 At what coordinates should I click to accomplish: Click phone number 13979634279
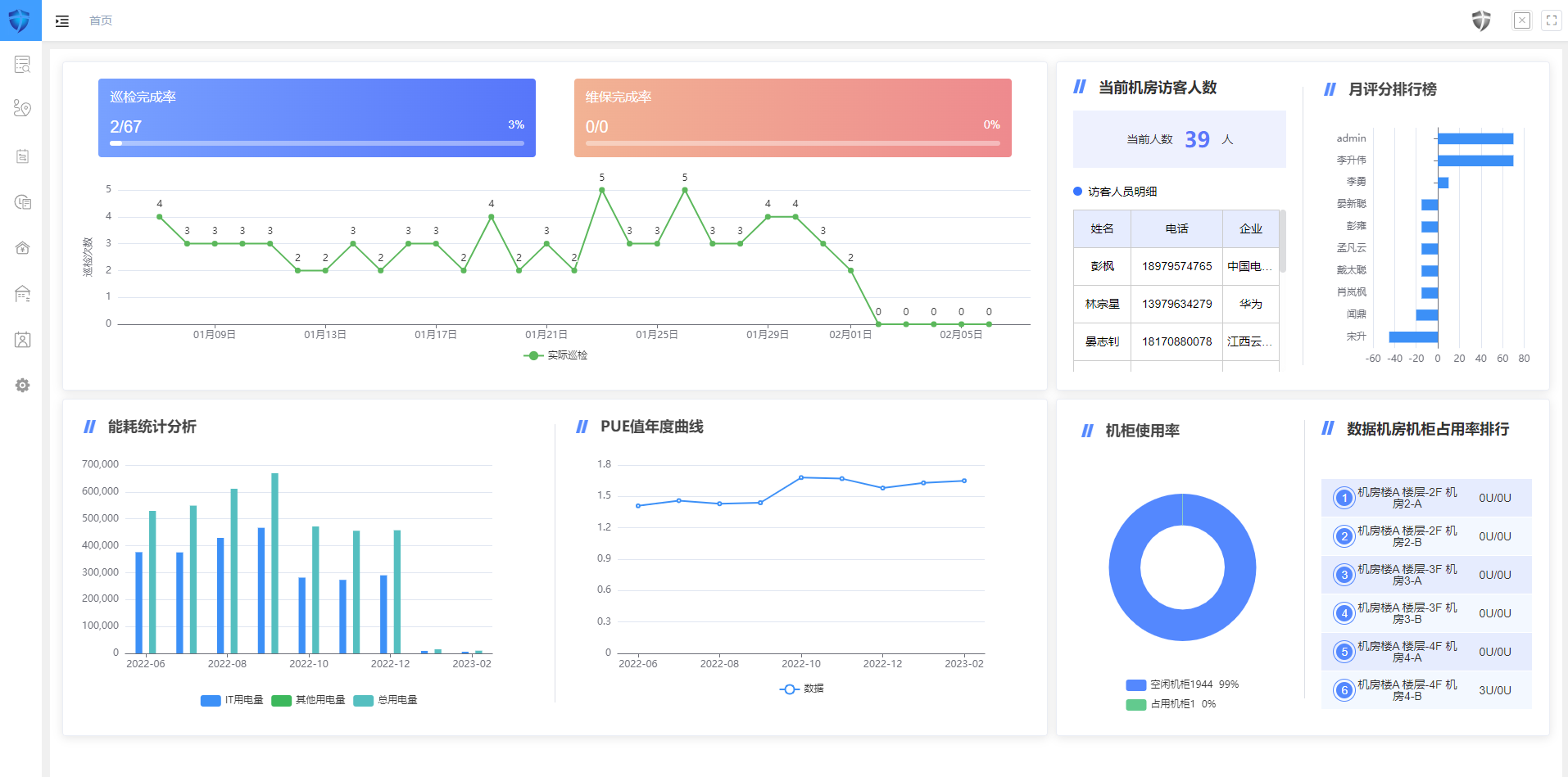coord(1176,304)
